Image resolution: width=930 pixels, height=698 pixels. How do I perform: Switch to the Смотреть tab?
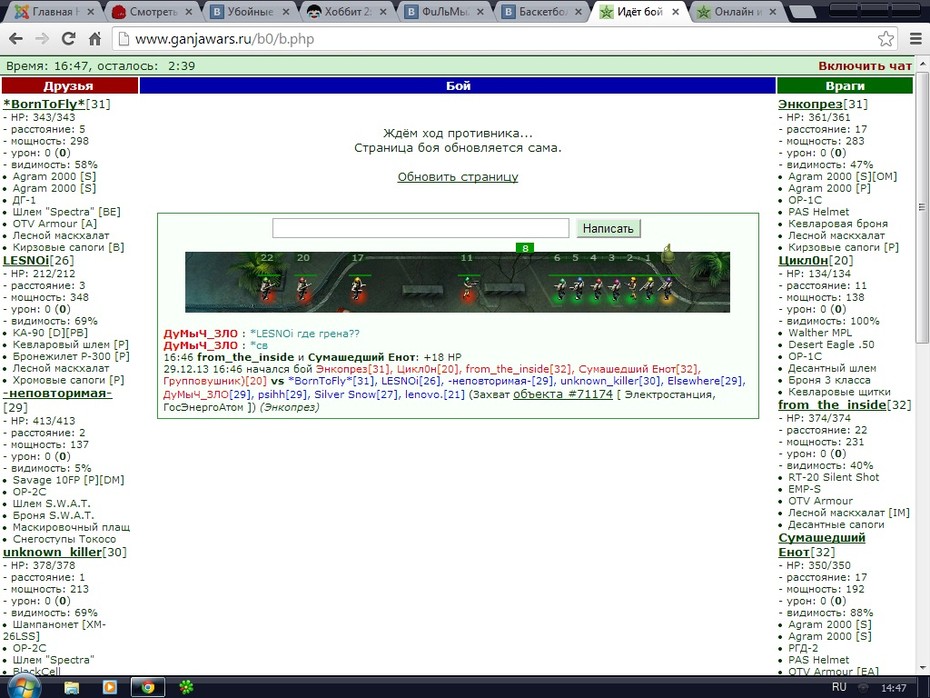(152, 11)
